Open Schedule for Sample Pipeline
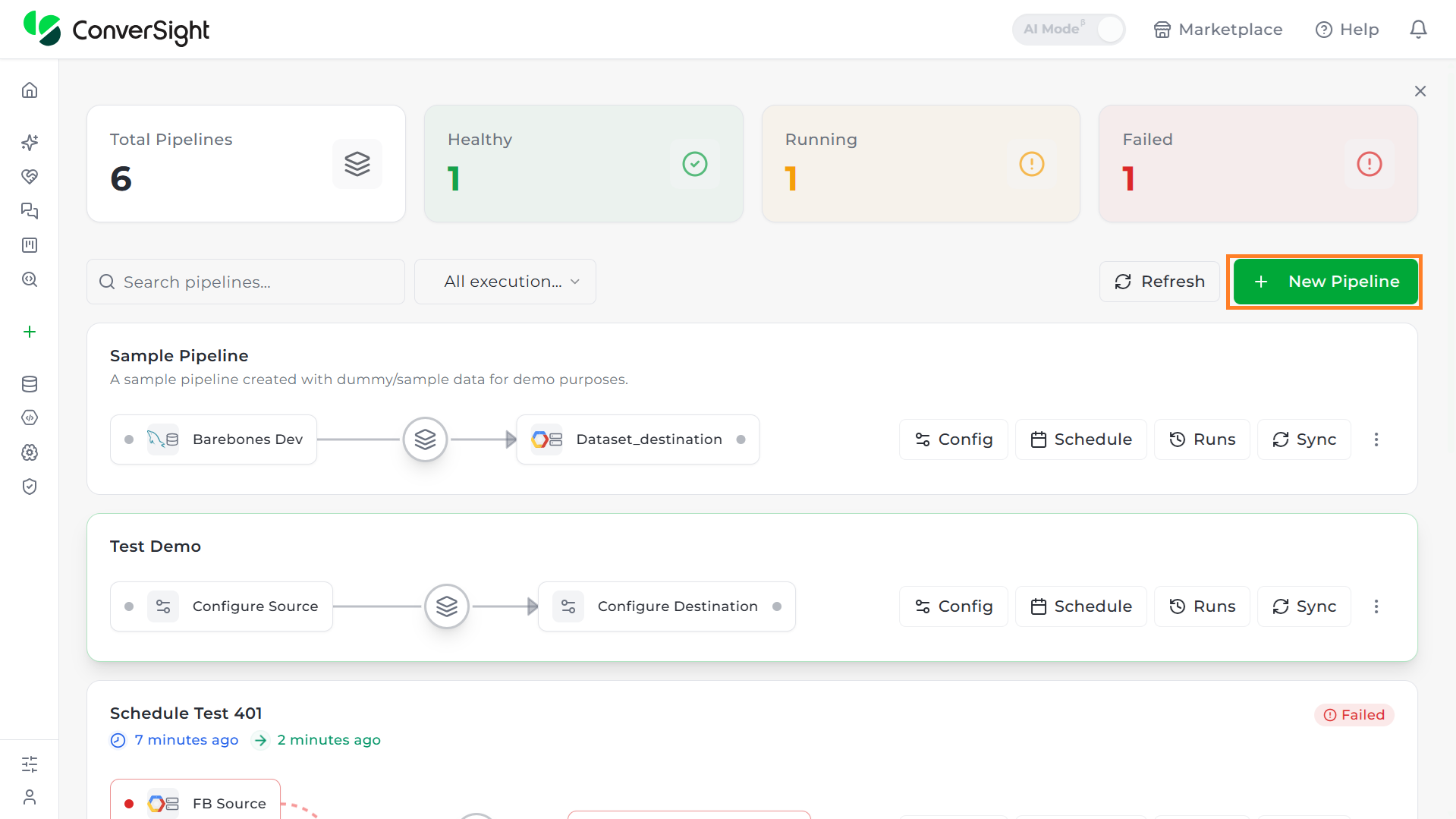This screenshot has height=819, width=1456. tap(1081, 439)
